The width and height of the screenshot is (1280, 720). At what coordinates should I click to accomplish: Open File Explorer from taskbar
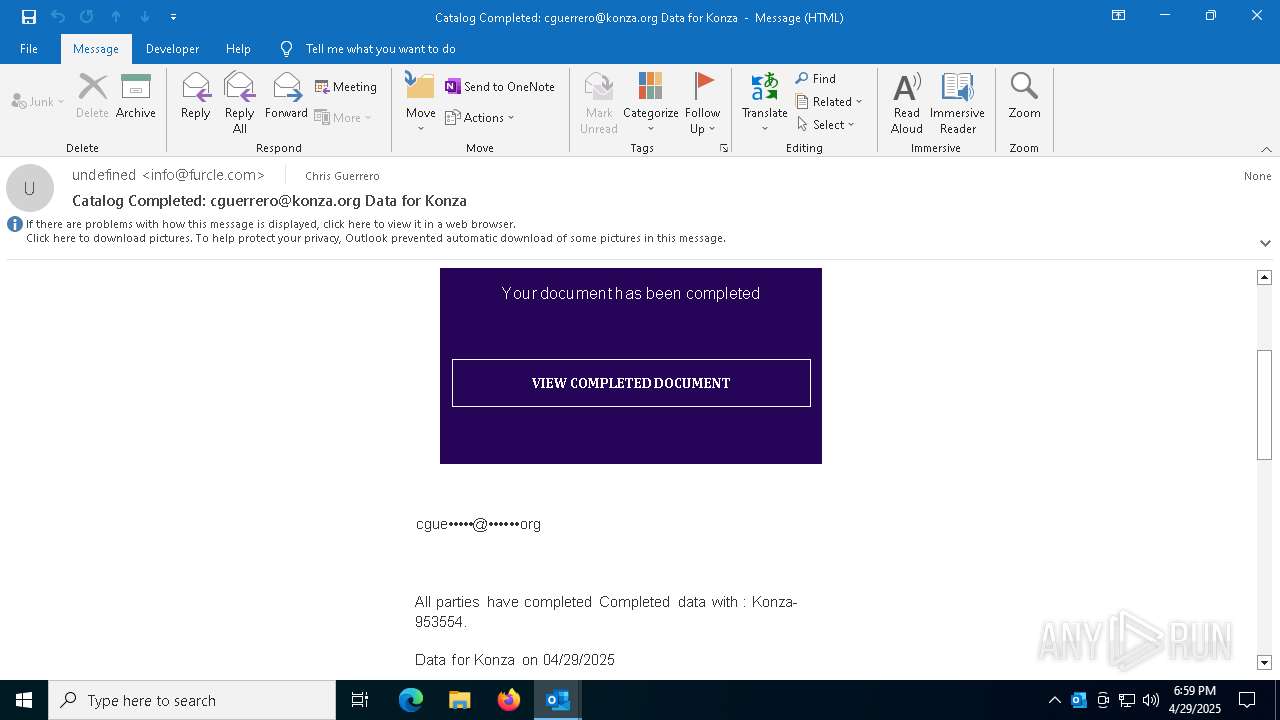(x=460, y=700)
